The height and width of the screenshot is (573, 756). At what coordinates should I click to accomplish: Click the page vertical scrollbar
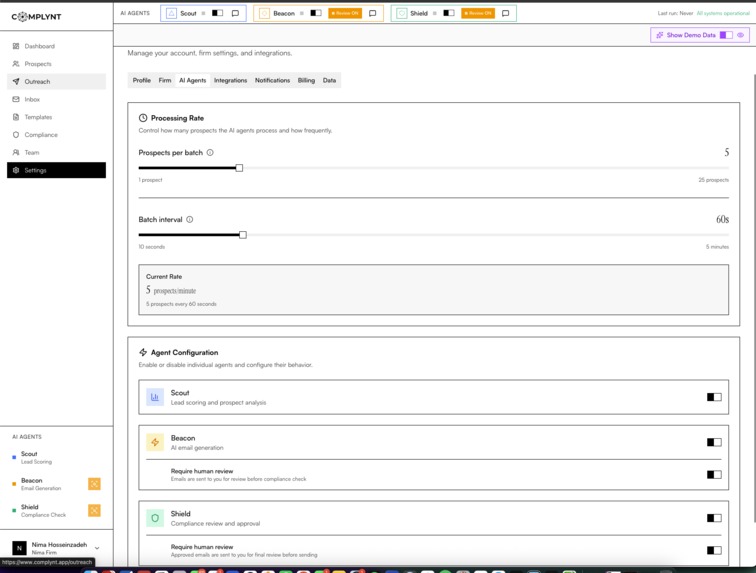click(754, 298)
